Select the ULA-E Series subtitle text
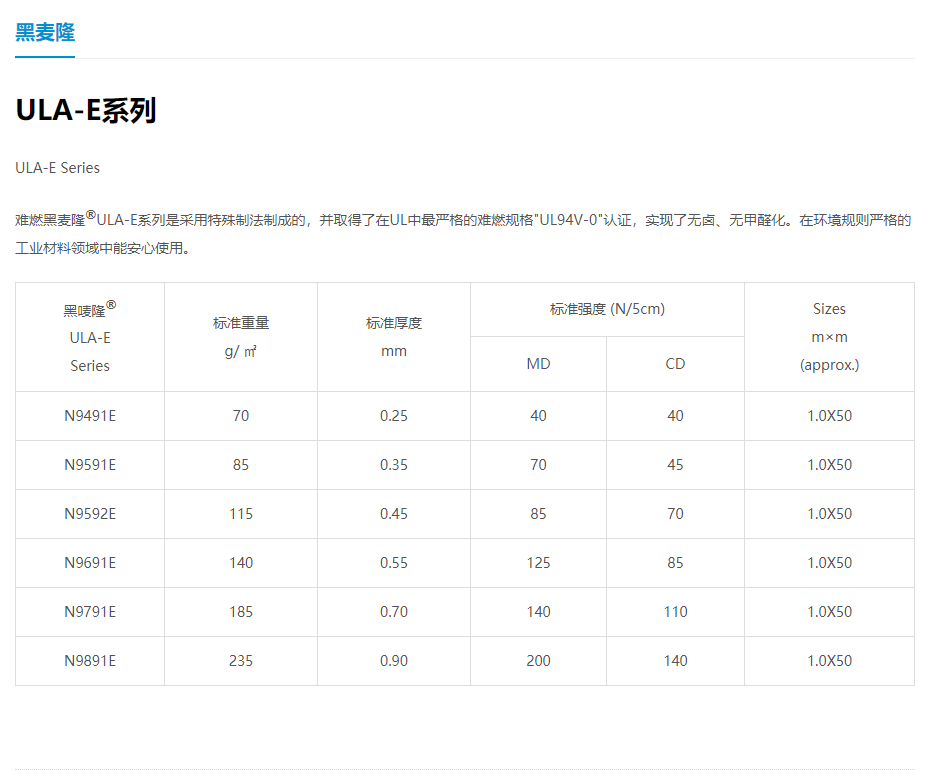926x771 pixels. pos(57,168)
